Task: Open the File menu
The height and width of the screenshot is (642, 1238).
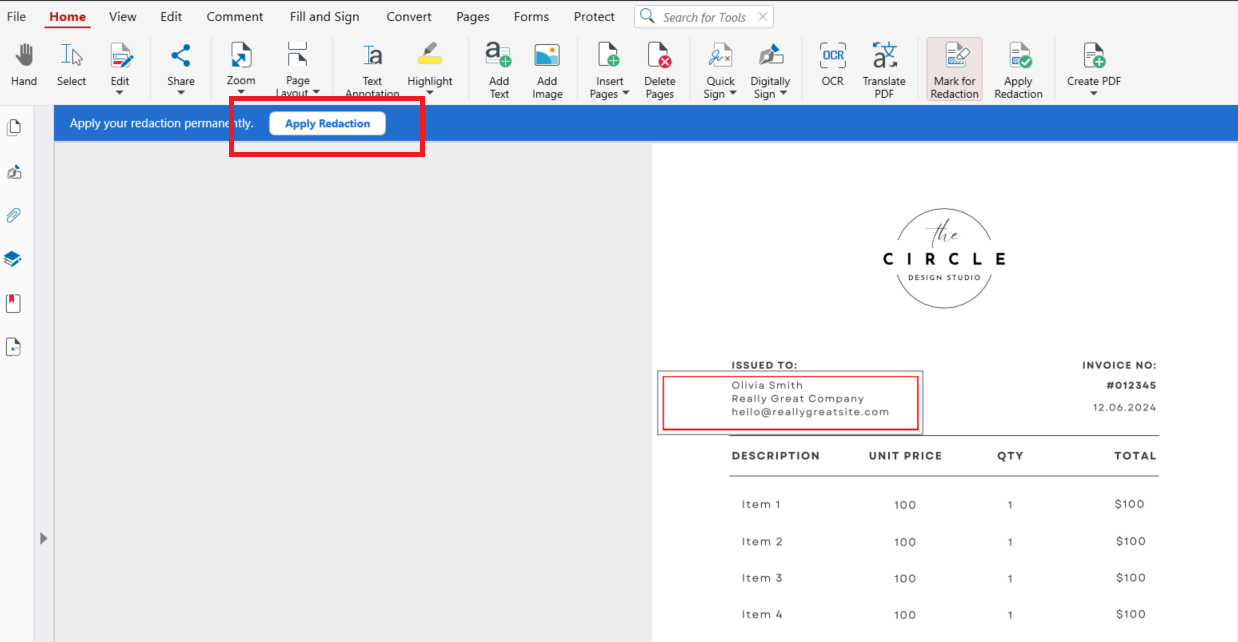Action: (16, 16)
